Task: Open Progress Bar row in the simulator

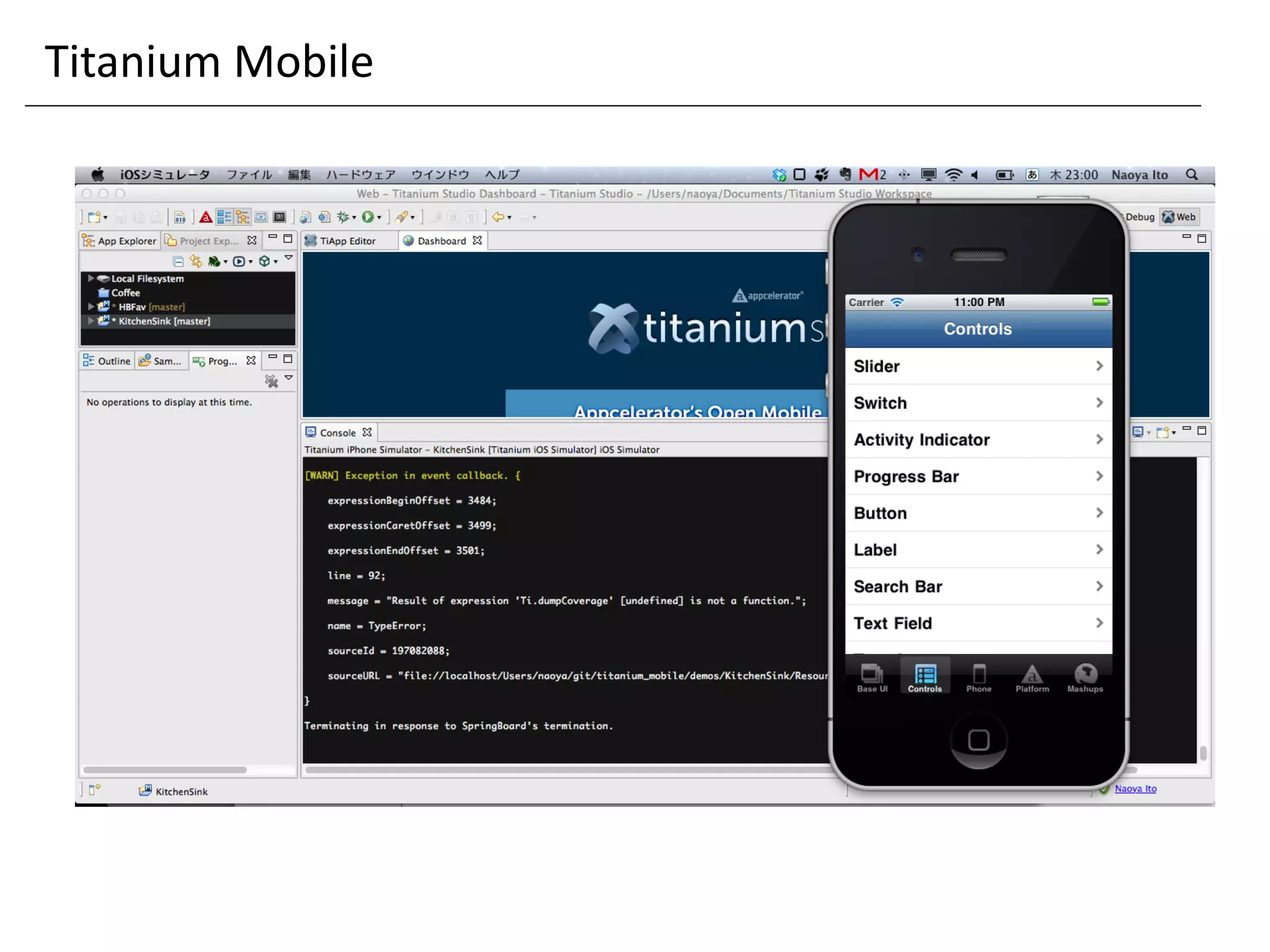Action: [979, 476]
